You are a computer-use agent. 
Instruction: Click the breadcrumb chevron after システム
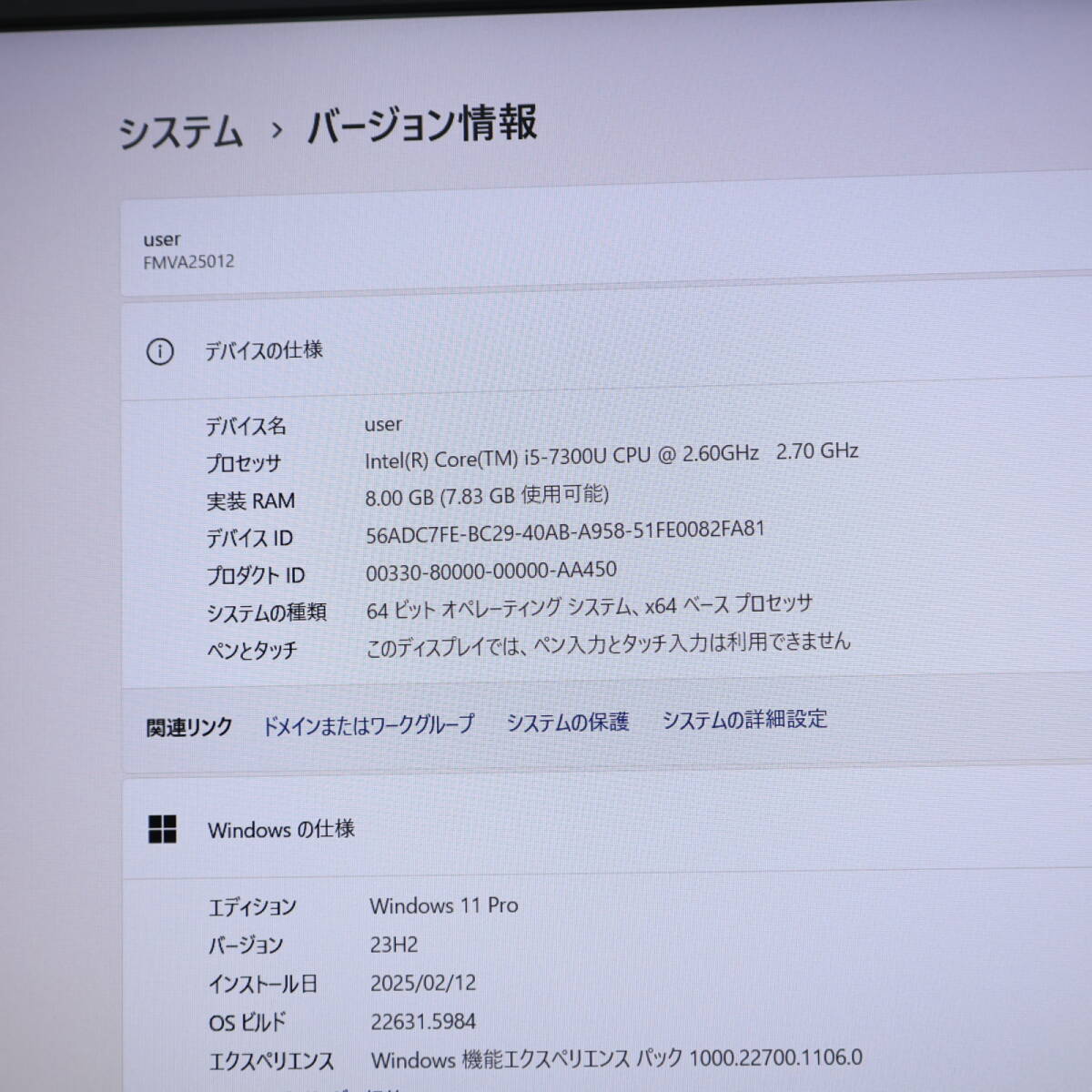pos(277,130)
